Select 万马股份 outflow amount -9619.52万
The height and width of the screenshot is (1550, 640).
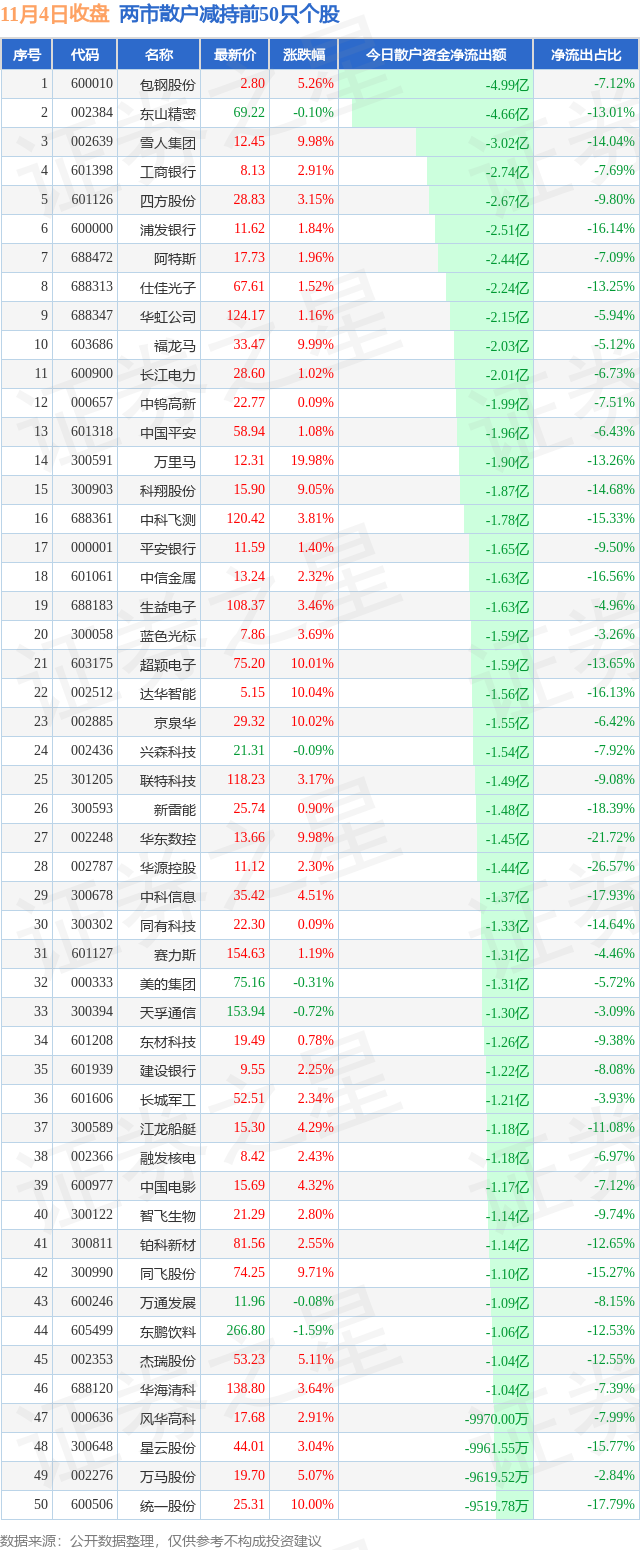click(497, 1477)
